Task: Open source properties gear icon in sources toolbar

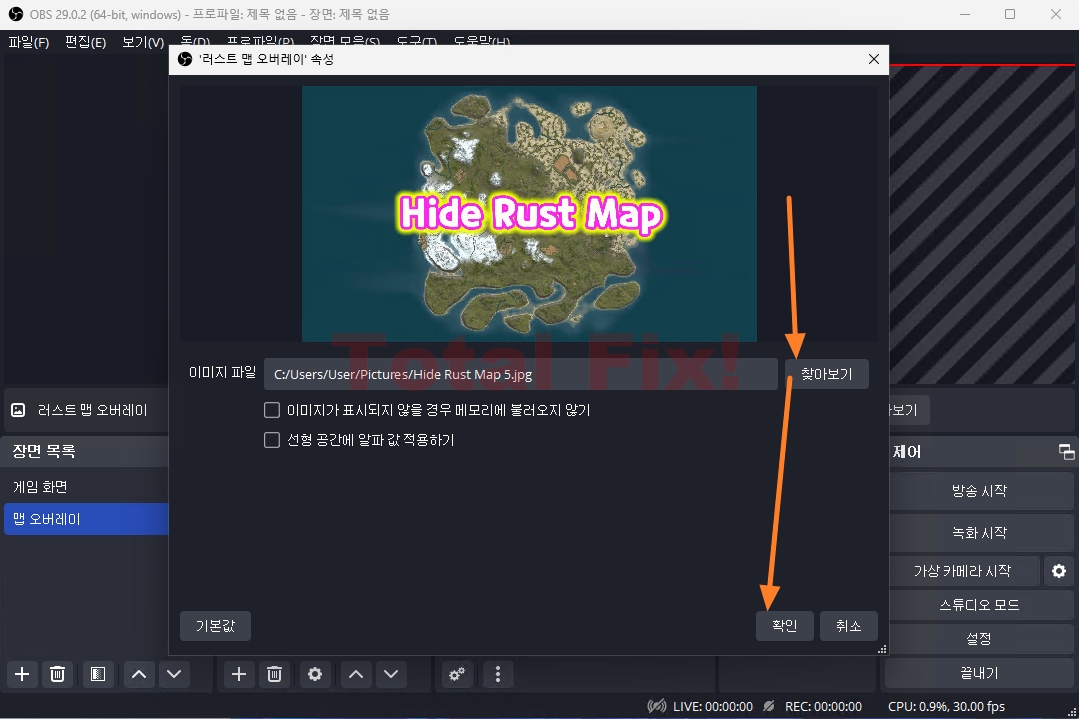Action: click(x=314, y=674)
